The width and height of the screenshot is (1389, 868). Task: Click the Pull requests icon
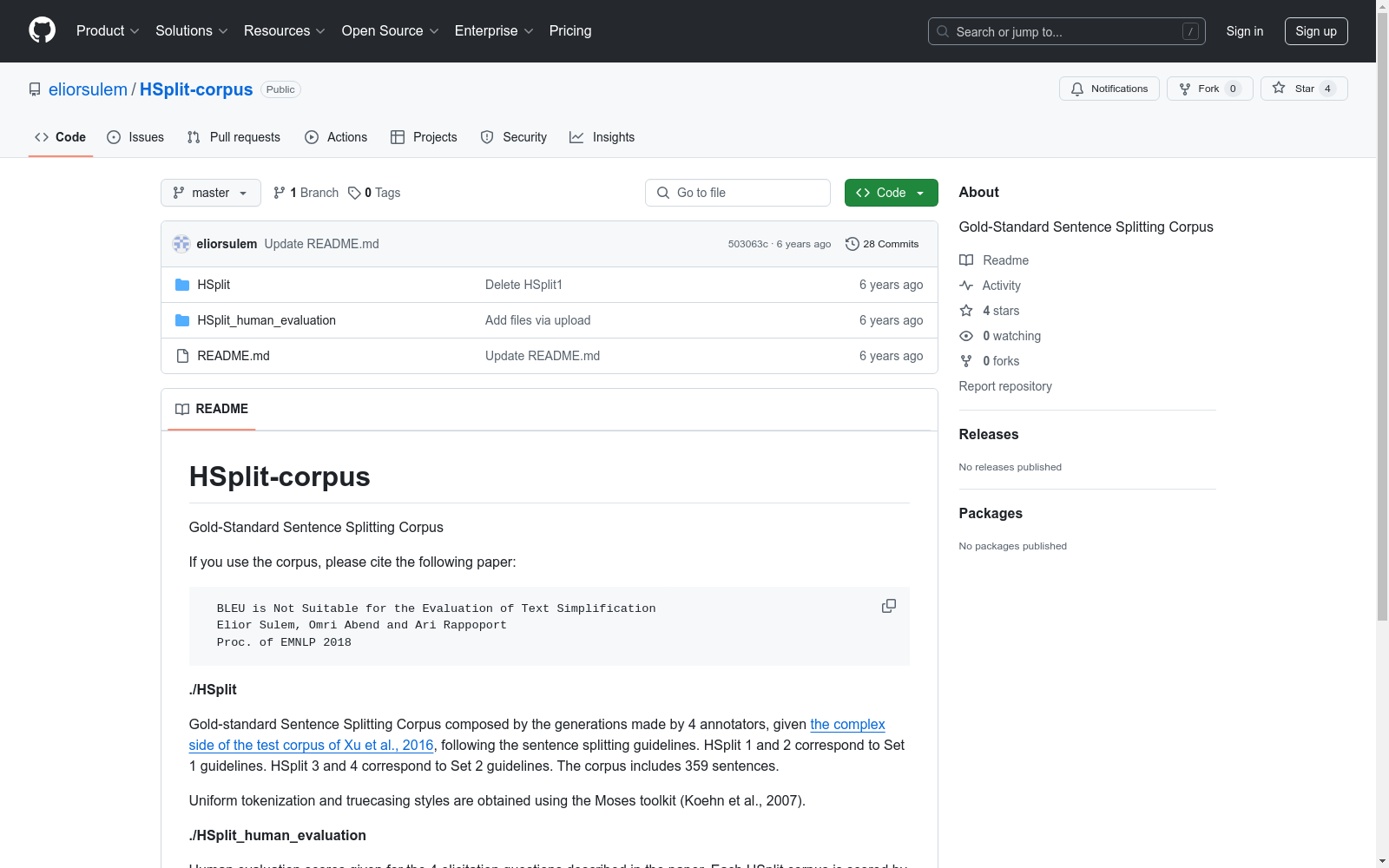[x=194, y=137]
